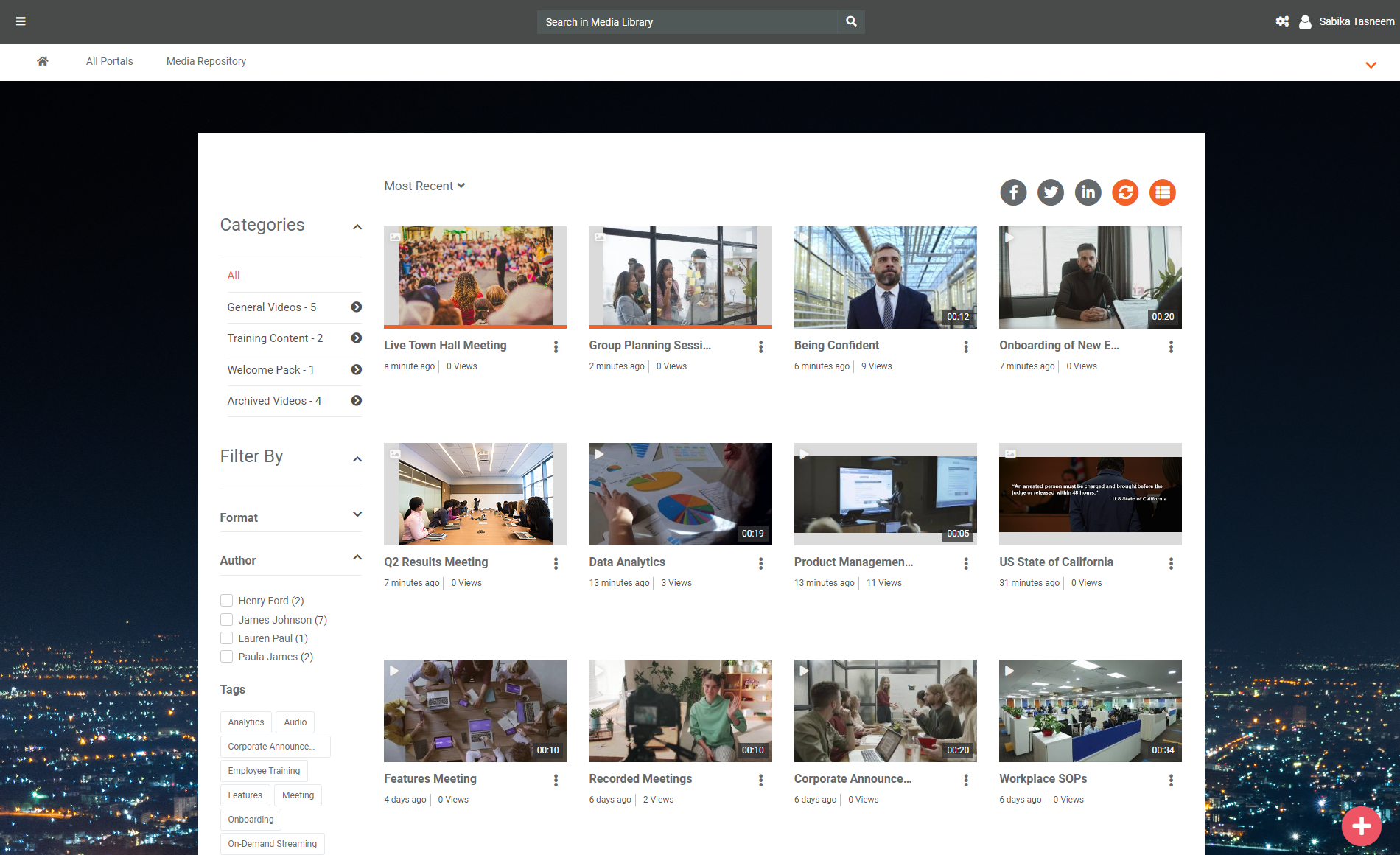Switch to list view icon
Viewport: 1400px width, 855px height.
(1162, 192)
